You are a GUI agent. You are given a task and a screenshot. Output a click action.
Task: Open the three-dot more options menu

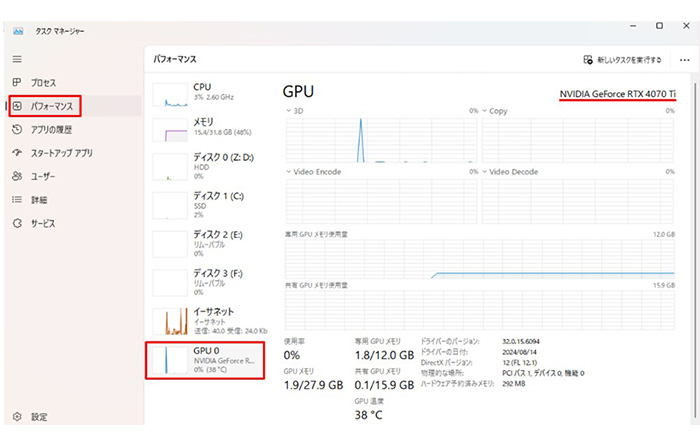tap(684, 60)
